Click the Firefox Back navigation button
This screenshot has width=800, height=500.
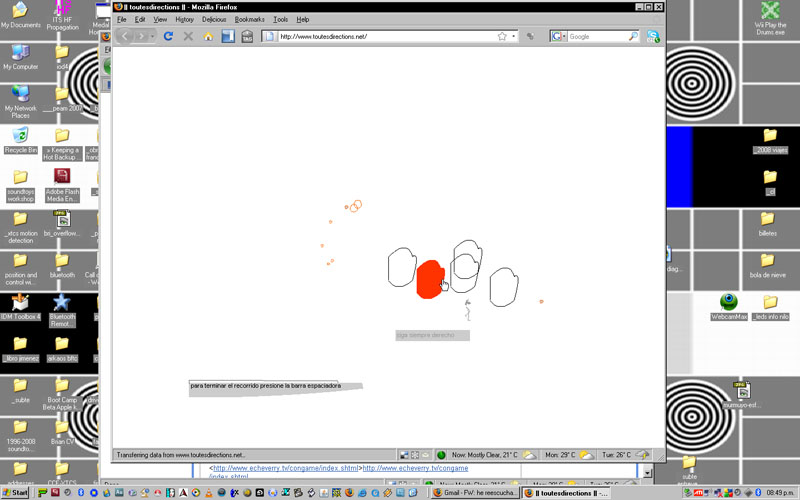[x=126, y=37]
